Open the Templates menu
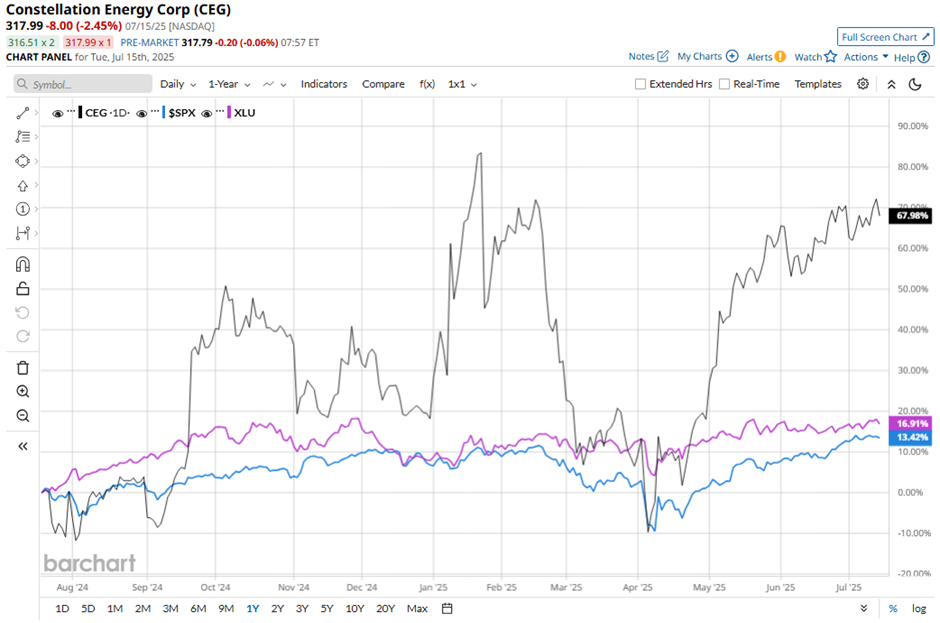940x623 pixels. coord(818,84)
